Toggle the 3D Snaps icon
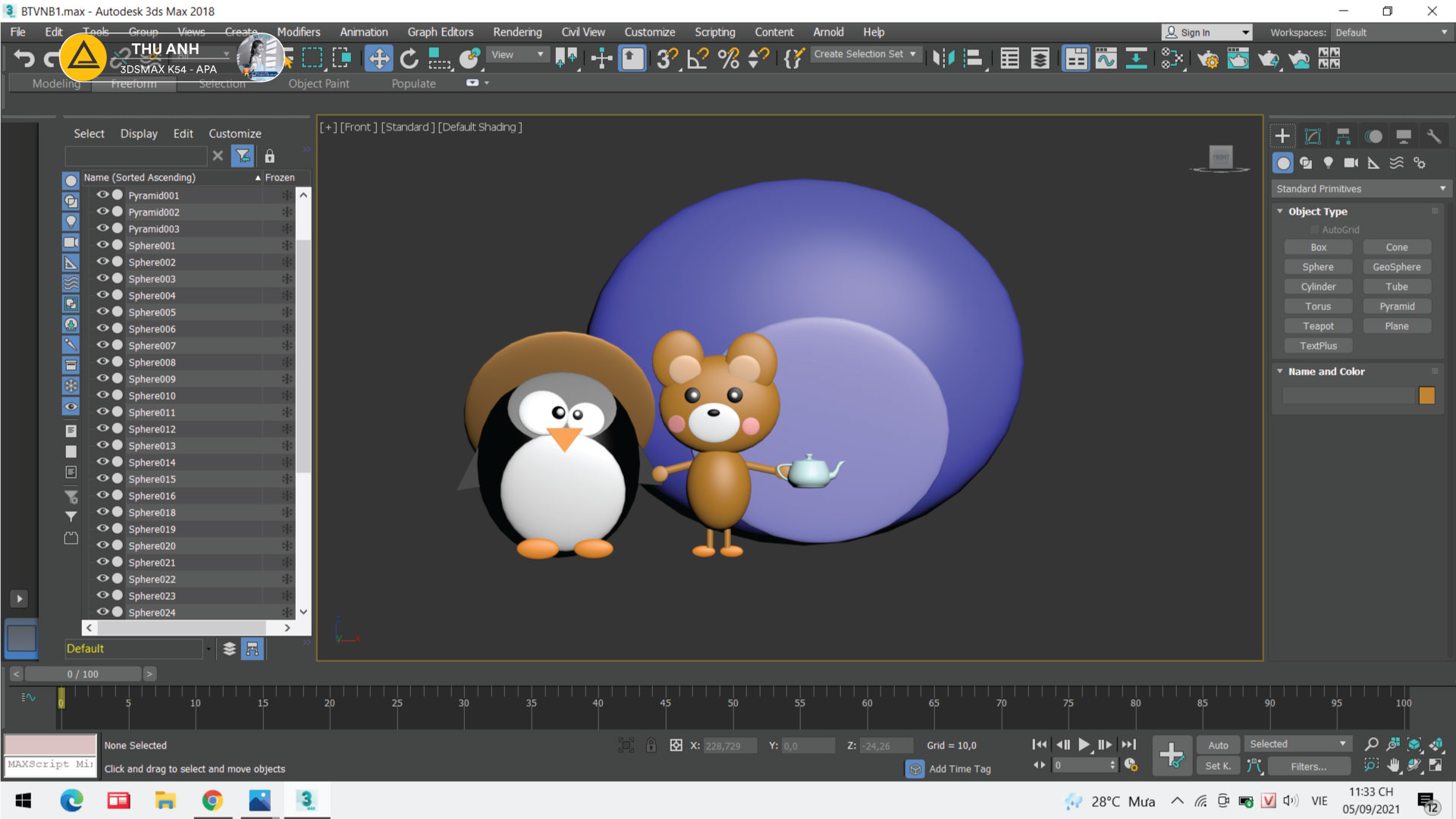The image size is (1456, 819). [x=667, y=58]
